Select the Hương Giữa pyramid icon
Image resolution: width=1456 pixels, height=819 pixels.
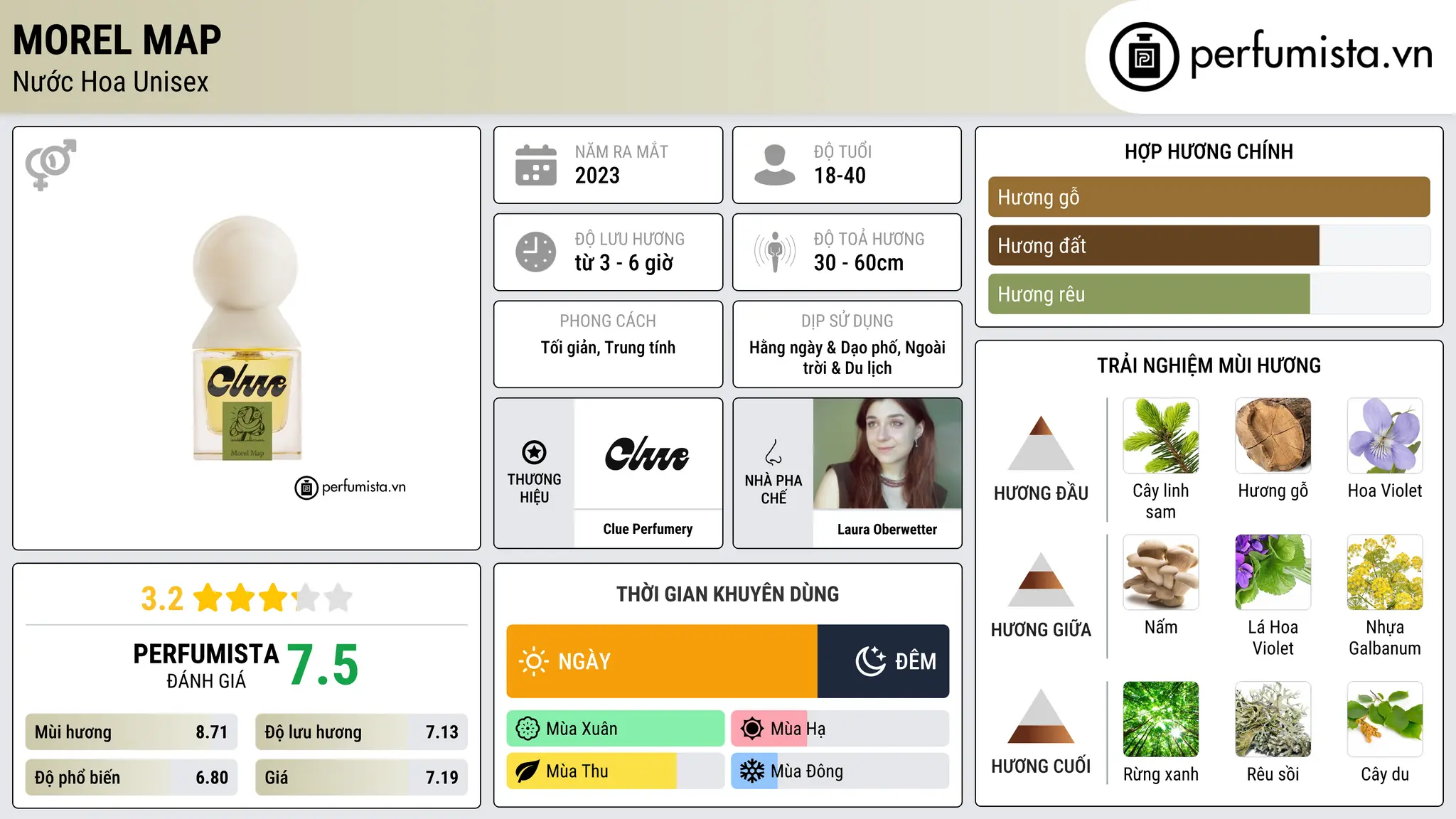click(1041, 579)
